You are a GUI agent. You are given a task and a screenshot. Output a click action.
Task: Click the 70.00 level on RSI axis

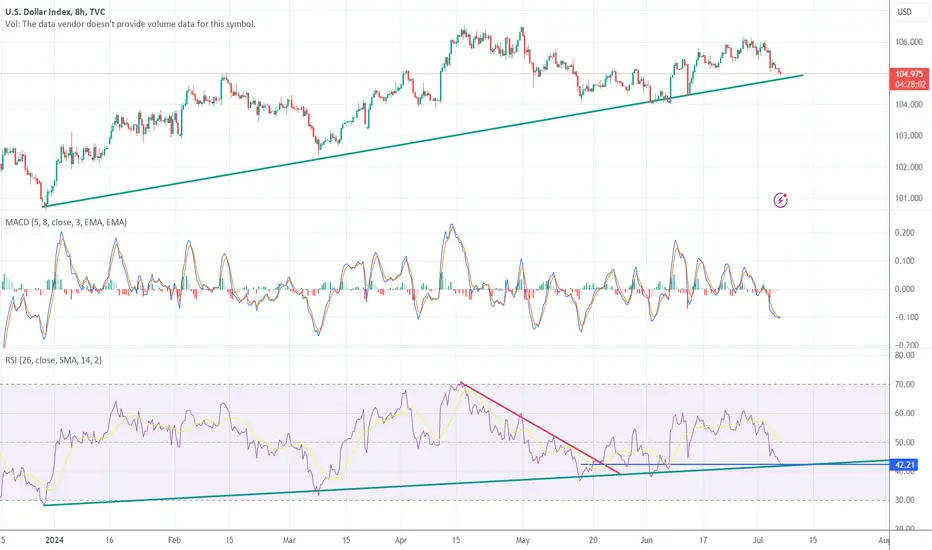click(905, 384)
